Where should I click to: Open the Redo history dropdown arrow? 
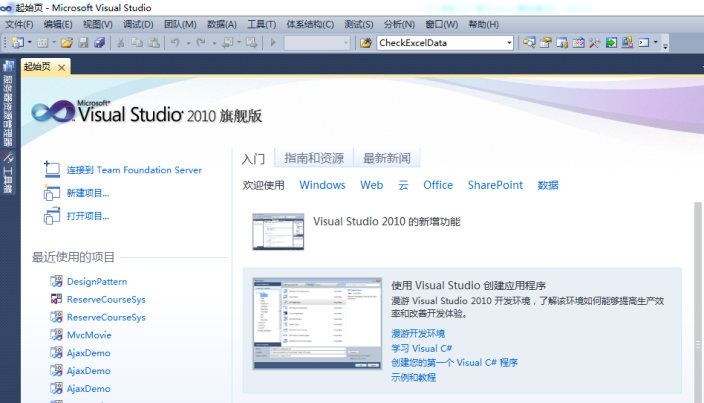215,43
